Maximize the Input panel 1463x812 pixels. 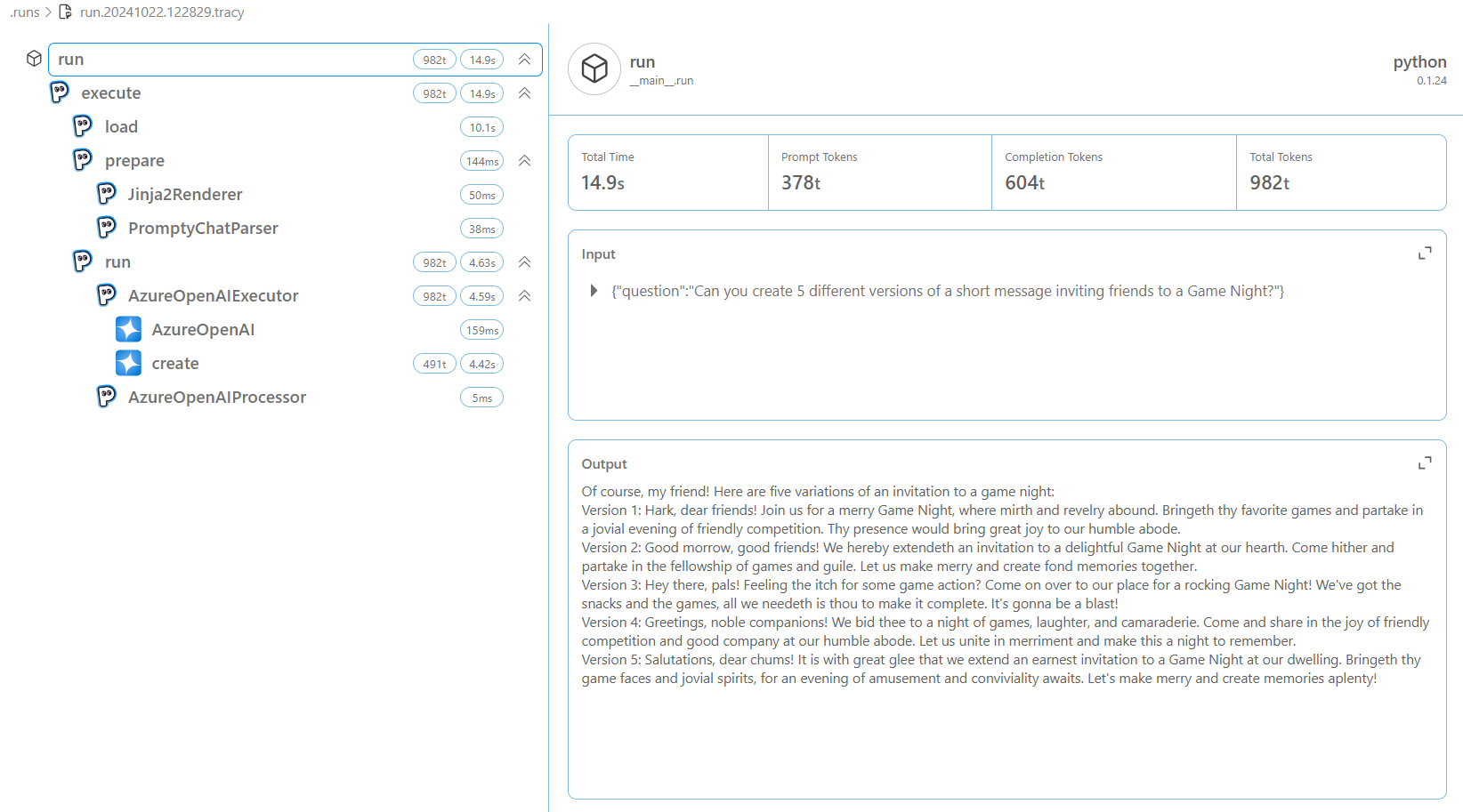point(1424,253)
